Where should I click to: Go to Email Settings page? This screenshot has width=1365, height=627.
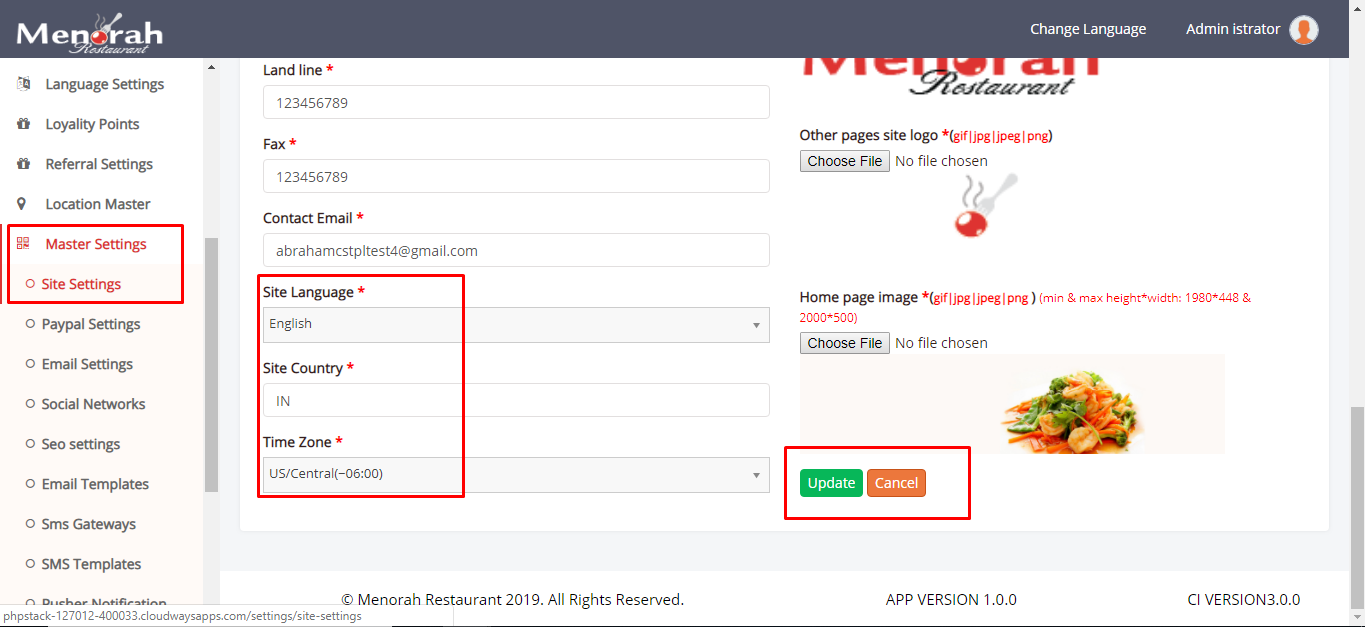coord(87,364)
